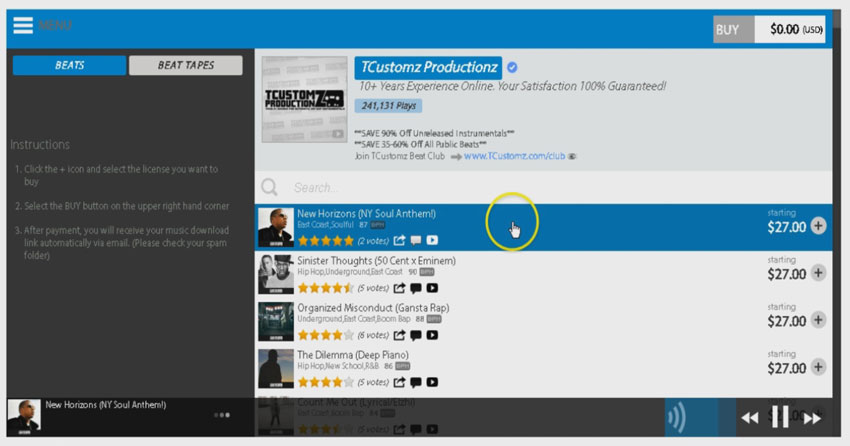Click the $27.00 price on Sinister Thoughts
Screen dimensions: 850x446
tap(787, 274)
